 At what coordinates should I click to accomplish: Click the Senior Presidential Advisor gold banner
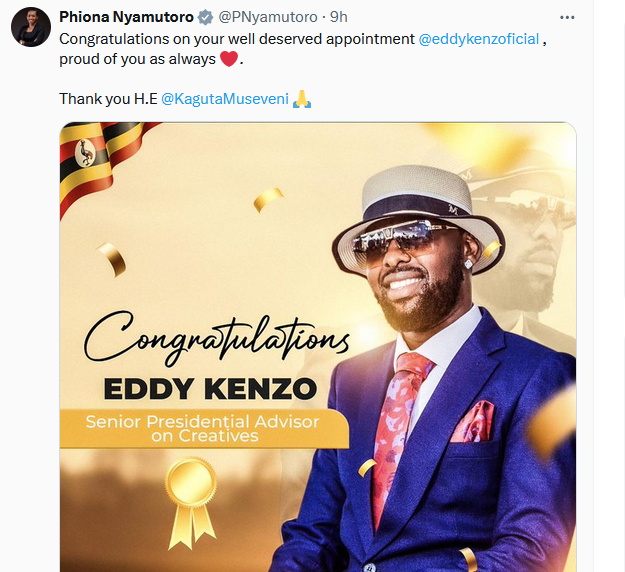[202, 428]
